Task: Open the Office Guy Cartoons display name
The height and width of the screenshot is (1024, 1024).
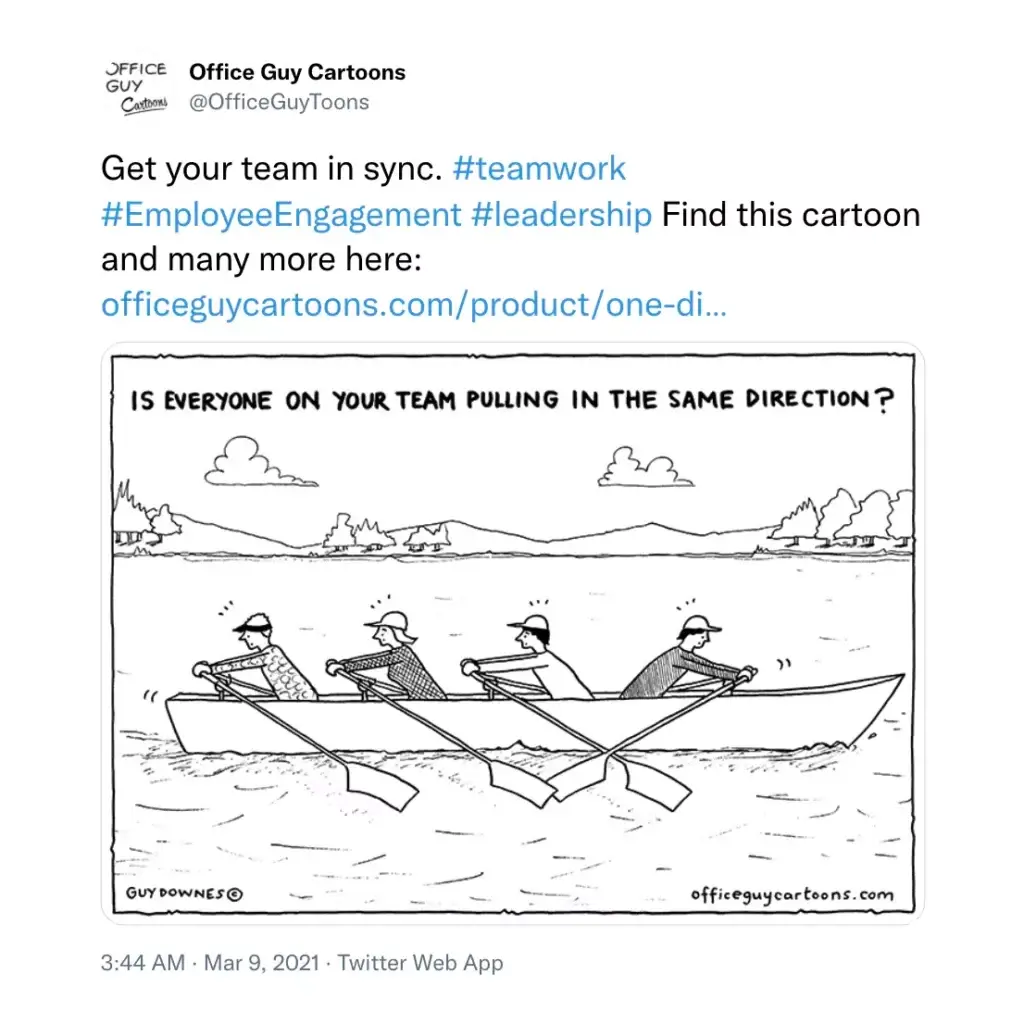Action: (297, 72)
